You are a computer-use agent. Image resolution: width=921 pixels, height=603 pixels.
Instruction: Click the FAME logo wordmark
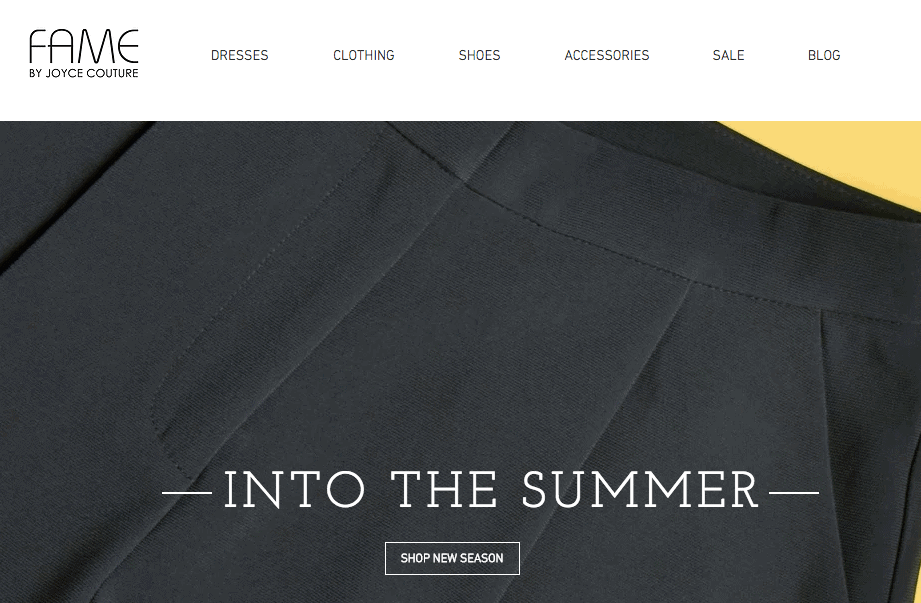[x=84, y=46]
